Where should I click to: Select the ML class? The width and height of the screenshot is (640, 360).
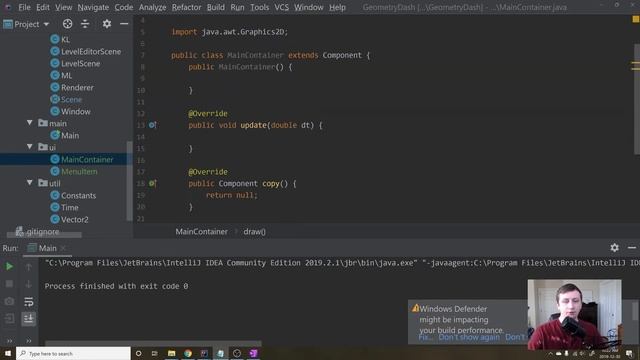tap(67, 76)
